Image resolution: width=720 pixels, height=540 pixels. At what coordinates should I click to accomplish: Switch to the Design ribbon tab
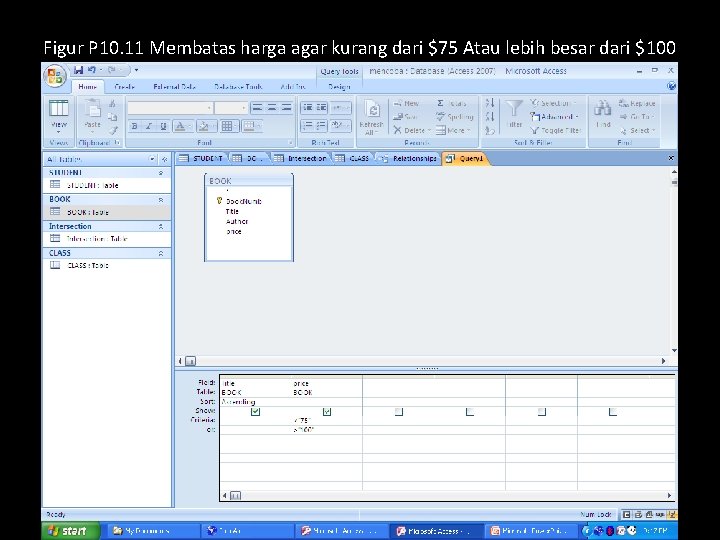click(x=339, y=86)
